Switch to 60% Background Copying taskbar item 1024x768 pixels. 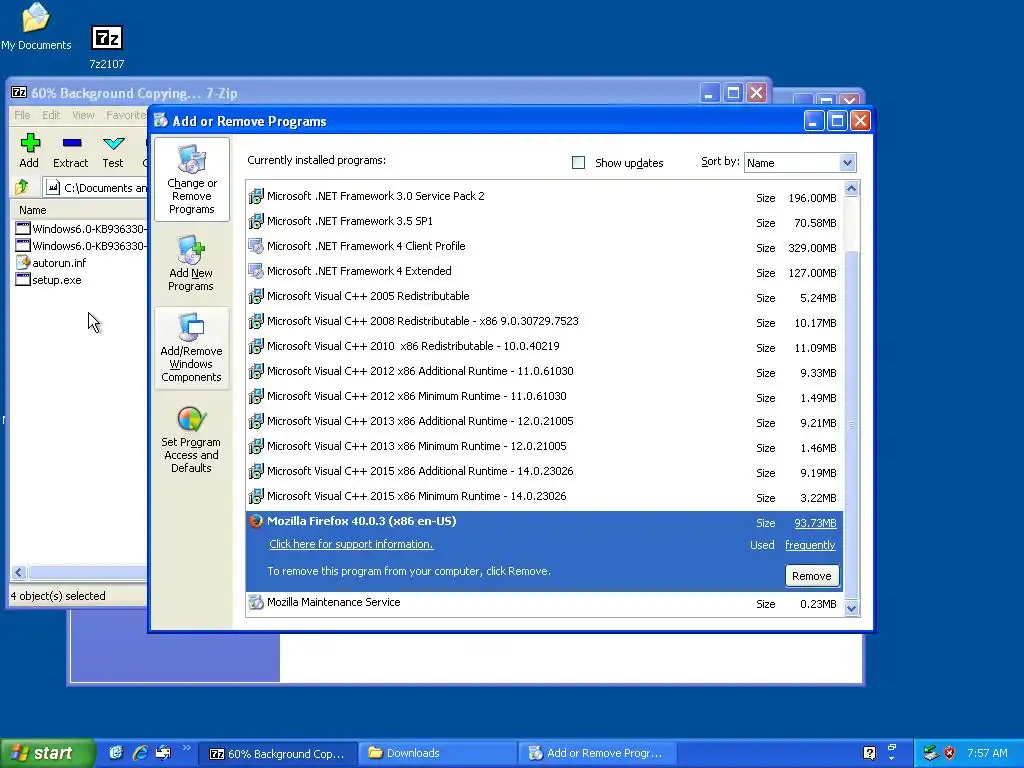tap(278, 753)
